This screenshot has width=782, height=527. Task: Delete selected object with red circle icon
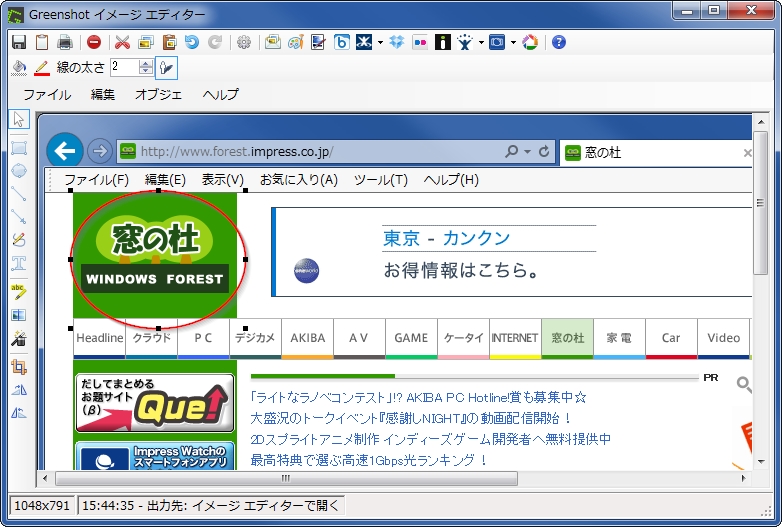click(94, 42)
